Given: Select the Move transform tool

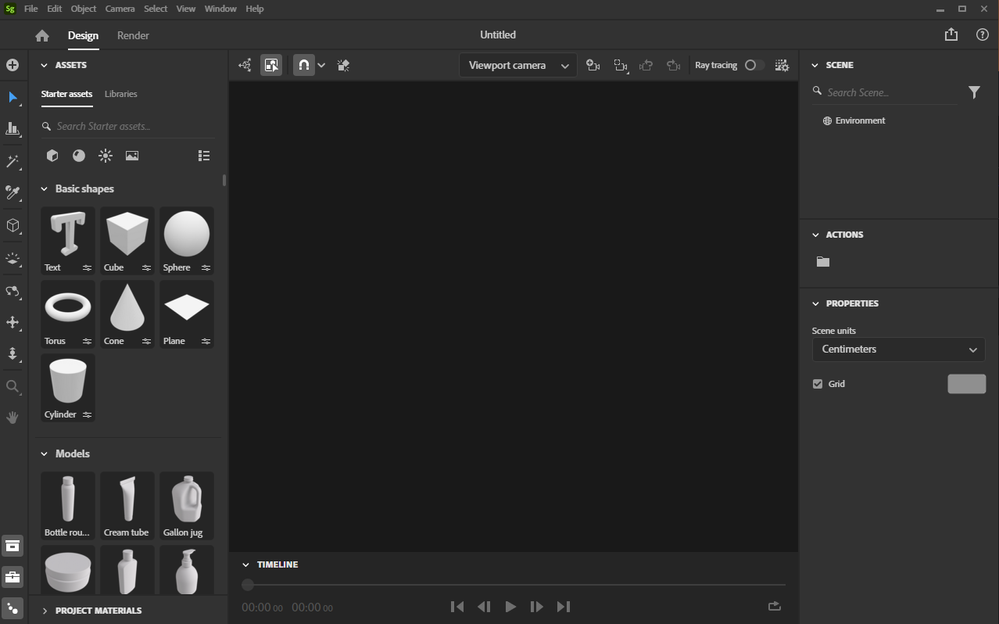Looking at the screenshot, I should coord(13,322).
